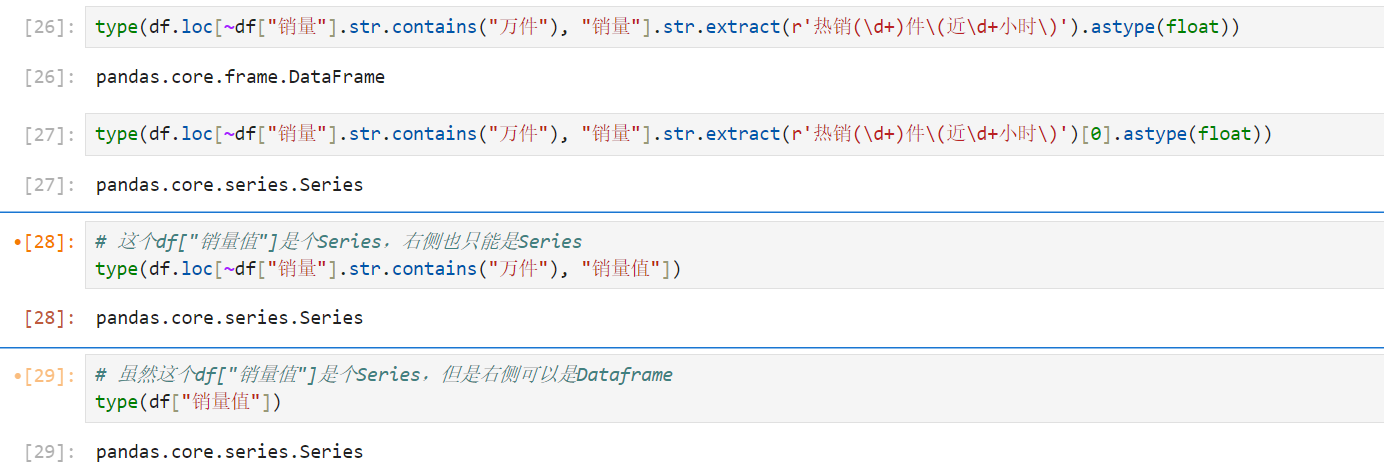Place cursor on the comment line in cell 29
The width and height of the screenshot is (1384, 474).
(x=384, y=375)
